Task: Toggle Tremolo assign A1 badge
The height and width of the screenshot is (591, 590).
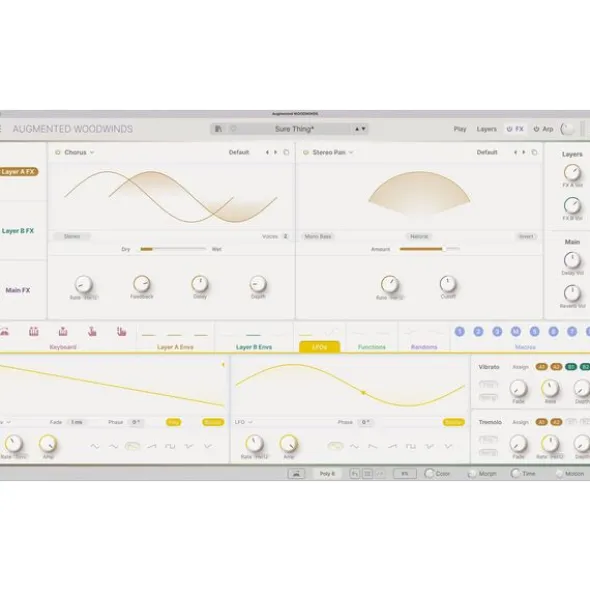Action: pyautogui.click(x=541, y=422)
